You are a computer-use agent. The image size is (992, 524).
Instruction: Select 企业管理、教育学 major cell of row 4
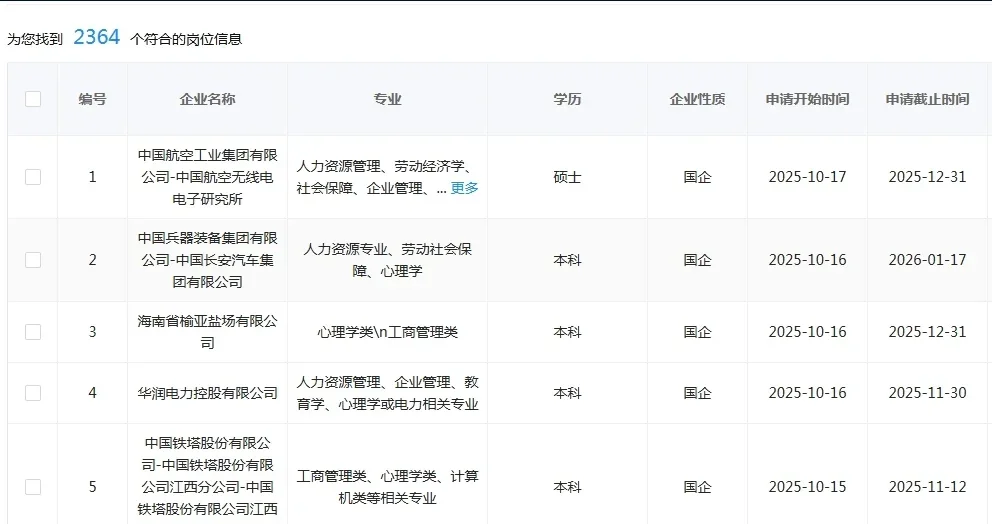[387, 393]
